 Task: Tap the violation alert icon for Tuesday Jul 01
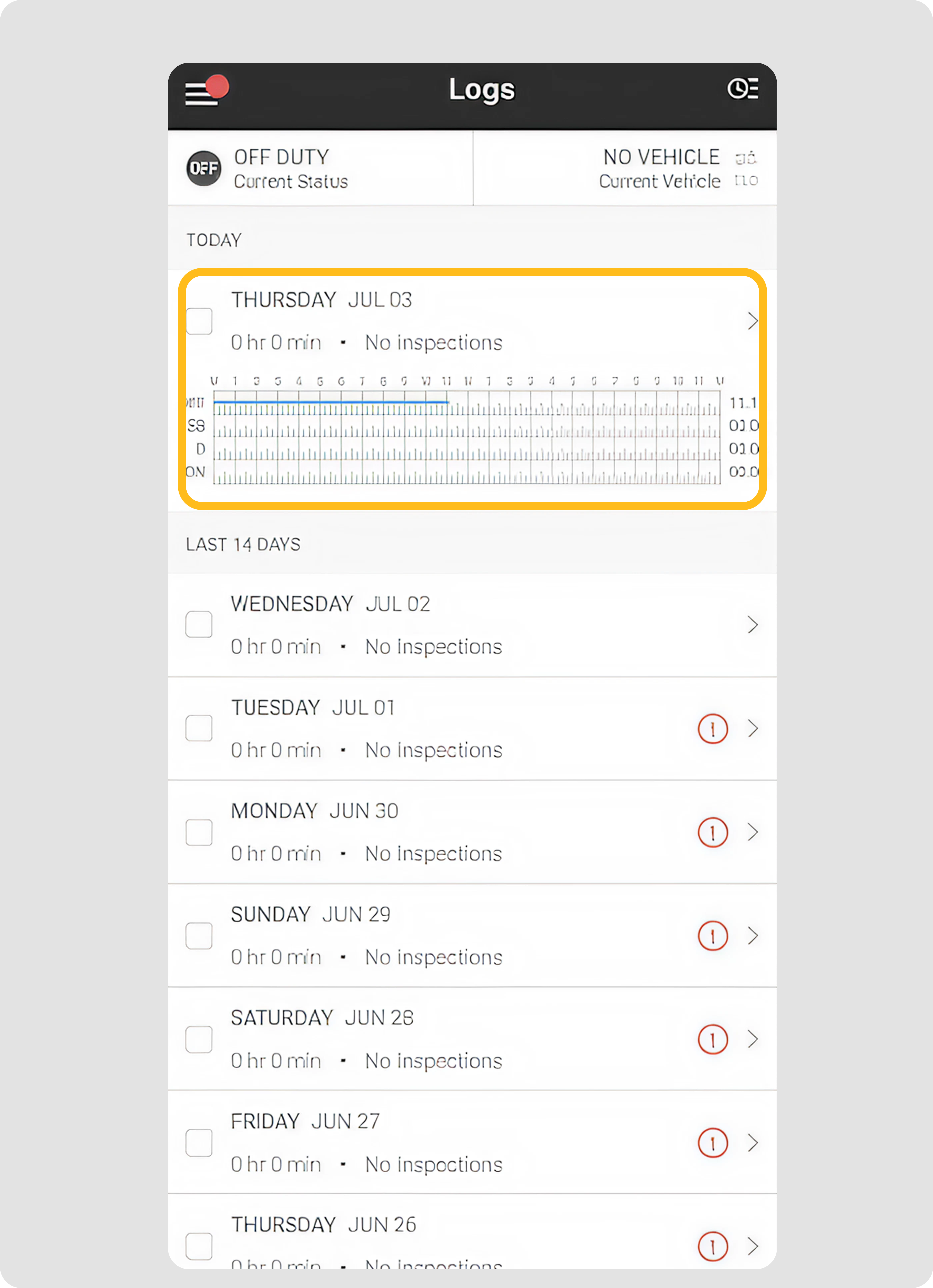[712, 729]
